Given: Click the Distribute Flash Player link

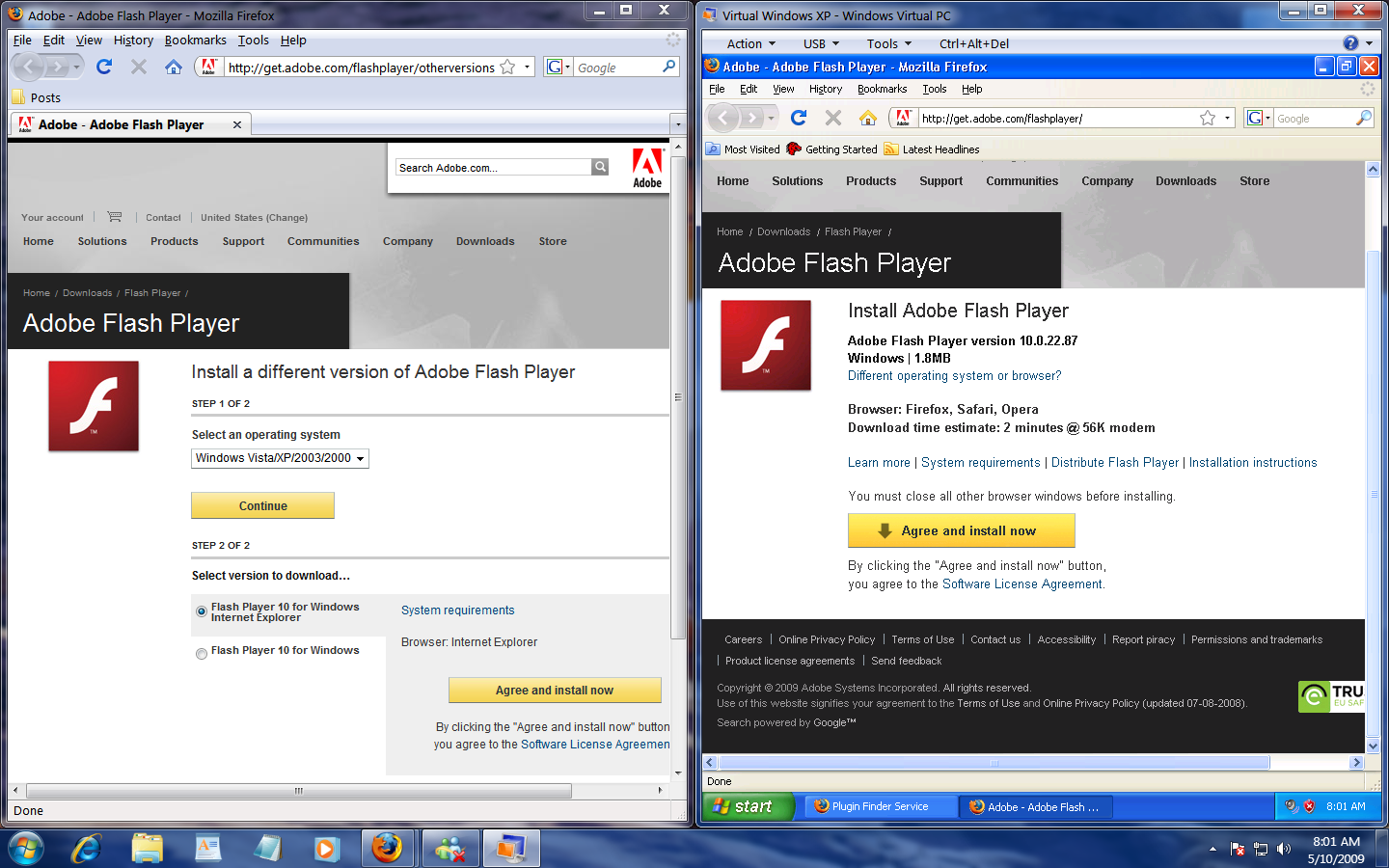Looking at the screenshot, I should pyautogui.click(x=1115, y=463).
